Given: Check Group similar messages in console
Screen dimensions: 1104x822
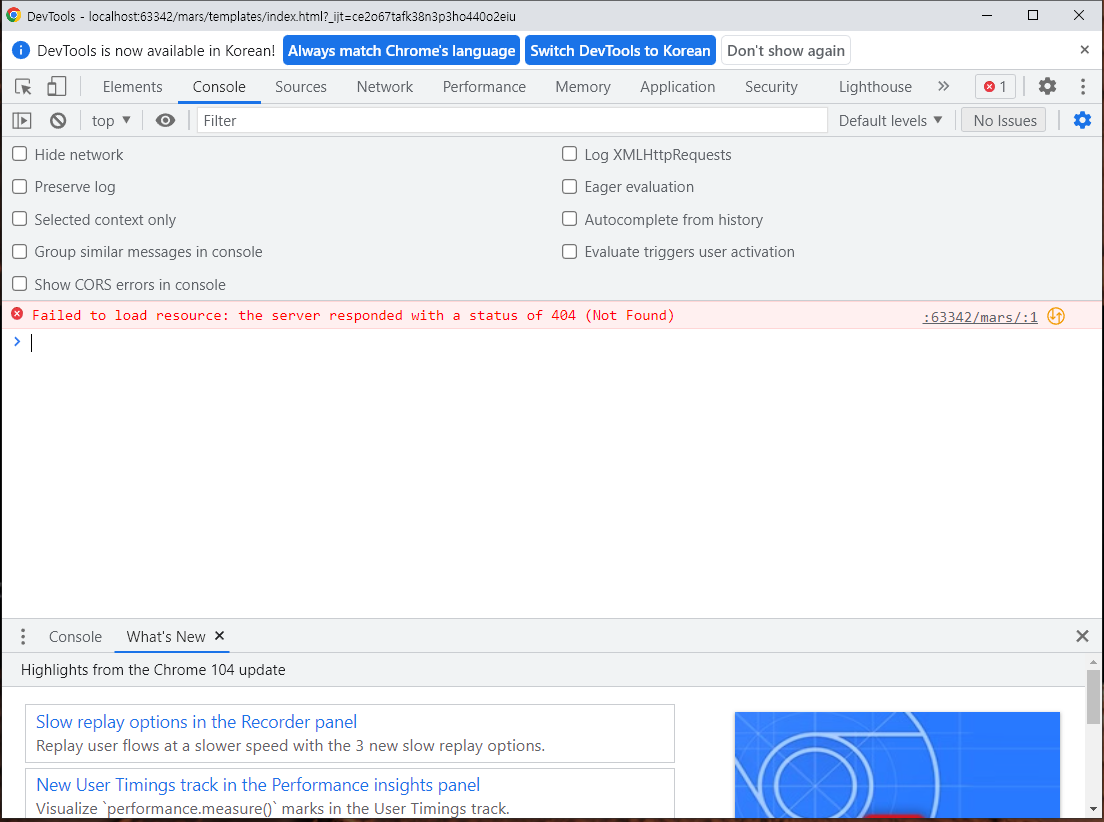Looking at the screenshot, I should (20, 251).
